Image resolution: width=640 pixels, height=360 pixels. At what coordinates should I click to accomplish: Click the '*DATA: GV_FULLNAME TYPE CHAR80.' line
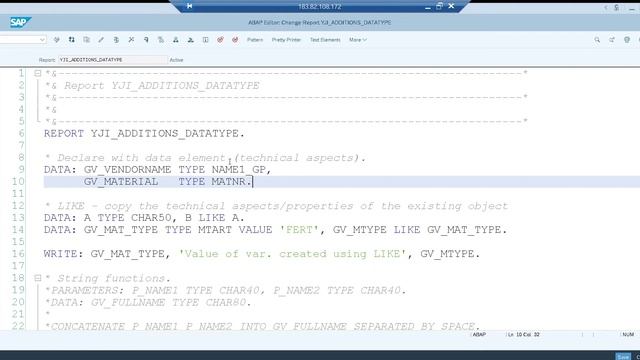pos(148,302)
